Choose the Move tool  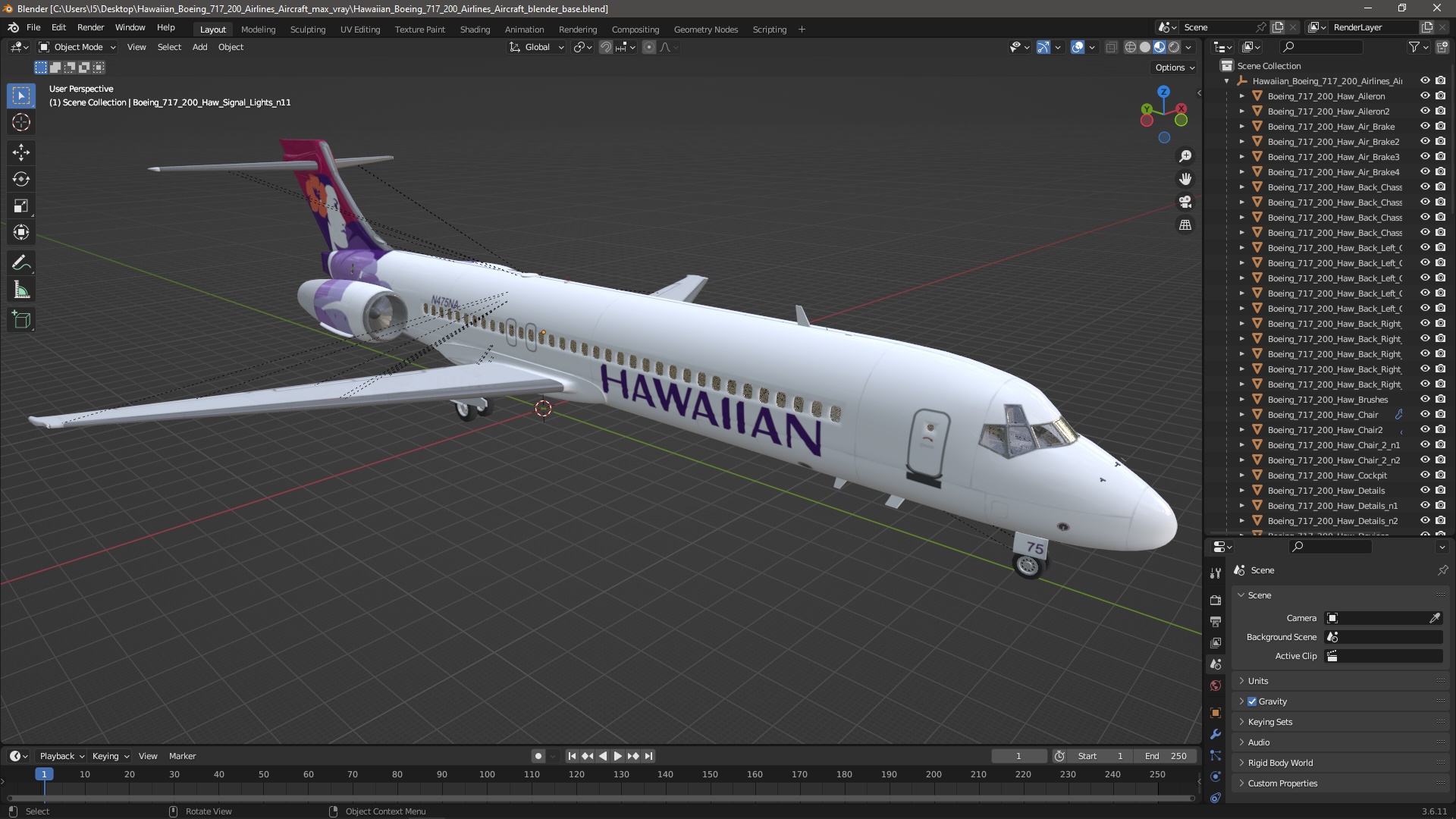21,152
